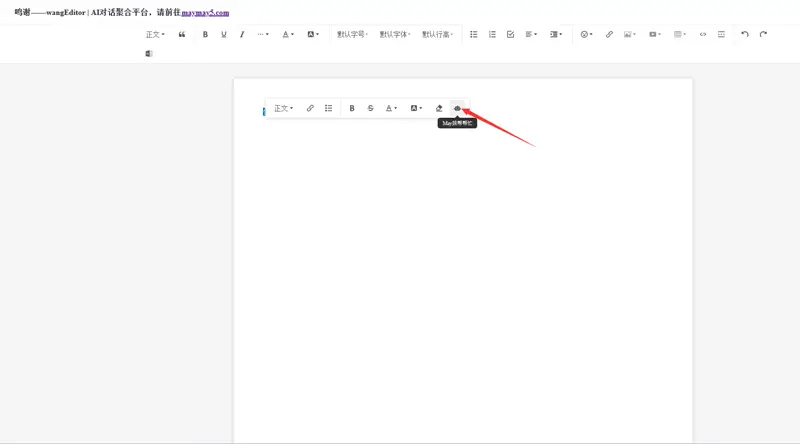Toggle strikethrough in the floating toolbar
800x444 pixels.
tap(371, 108)
